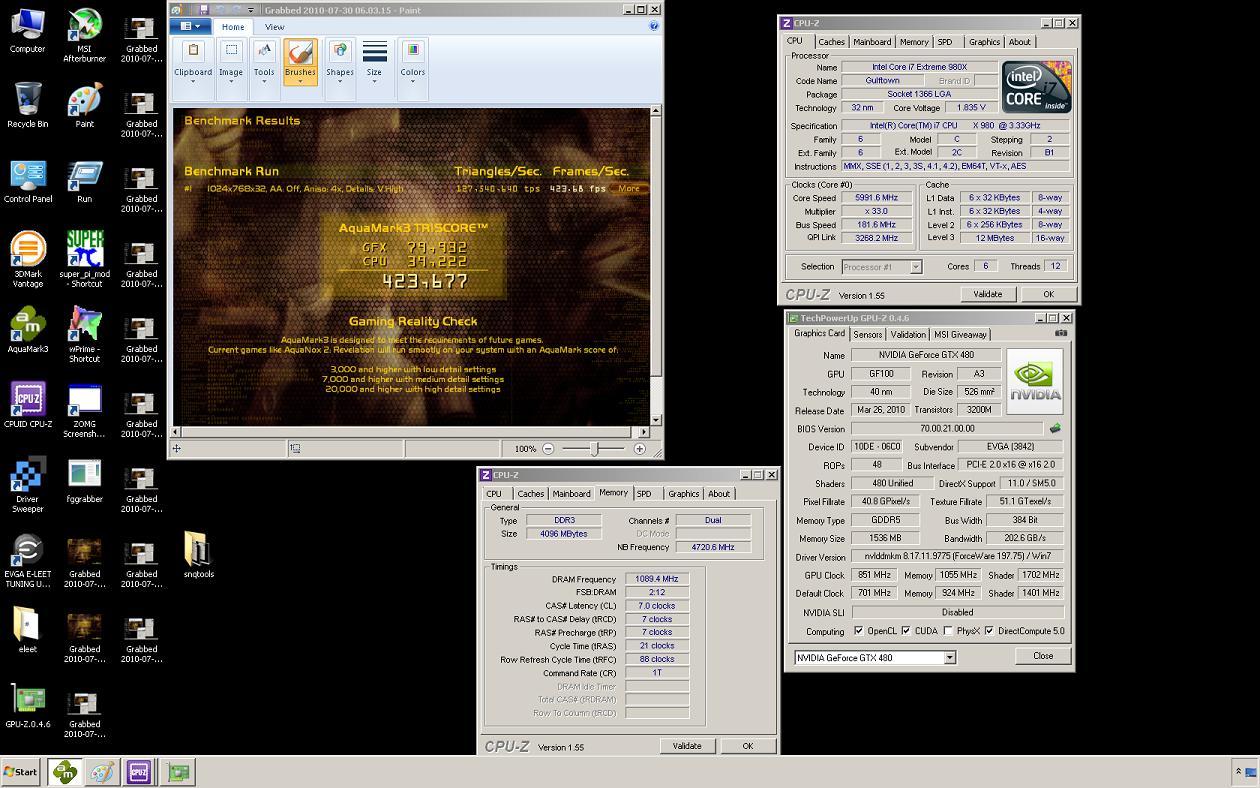Select the AquaMark3 desktop icon
Image resolution: width=1260 pixels, height=788 pixels.
pyautogui.click(x=27, y=330)
